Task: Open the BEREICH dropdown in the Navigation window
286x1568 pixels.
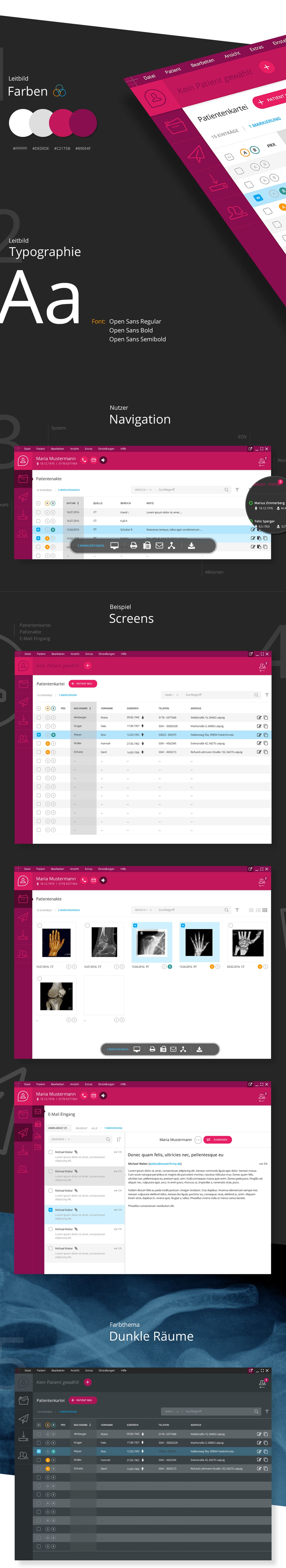Action: tap(143, 489)
